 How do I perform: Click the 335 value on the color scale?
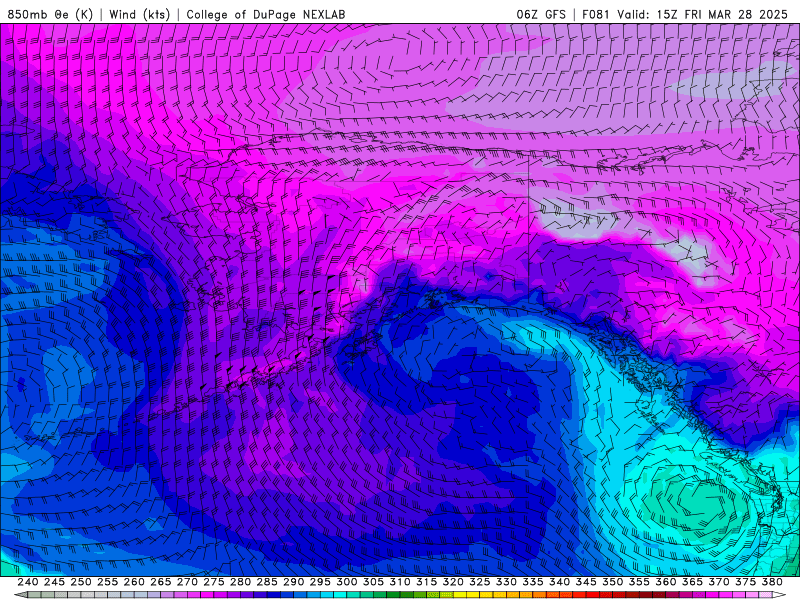[x=533, y=582]
